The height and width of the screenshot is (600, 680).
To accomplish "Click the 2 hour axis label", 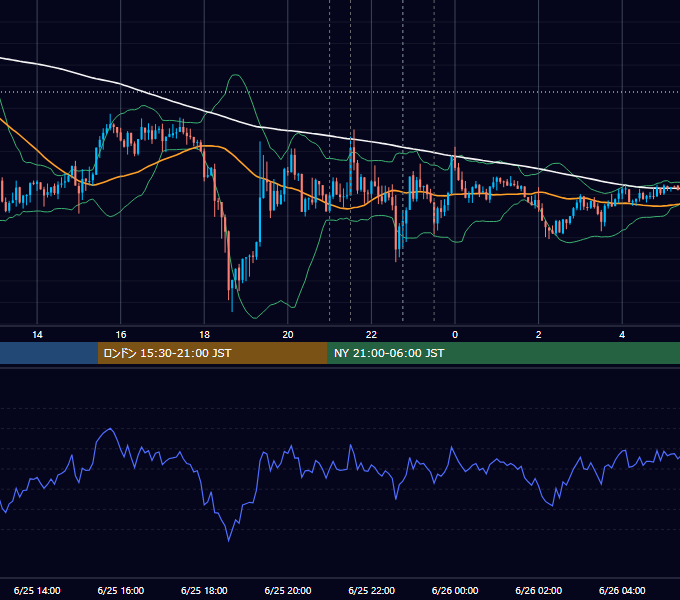I will pyautogui.click(x=539, y=335).
